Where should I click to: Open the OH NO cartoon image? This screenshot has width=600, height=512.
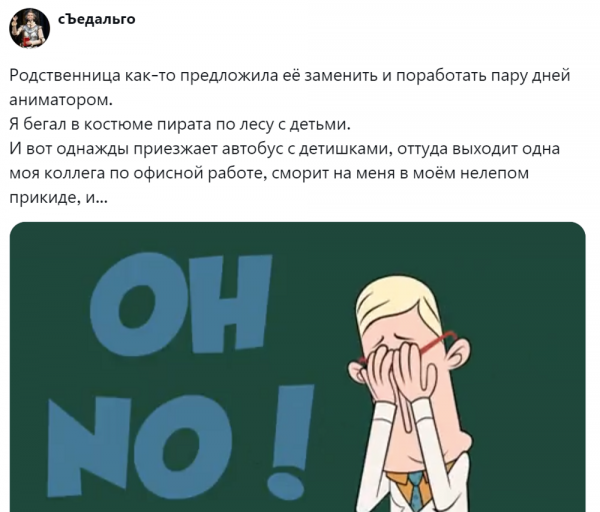point(297,367)
